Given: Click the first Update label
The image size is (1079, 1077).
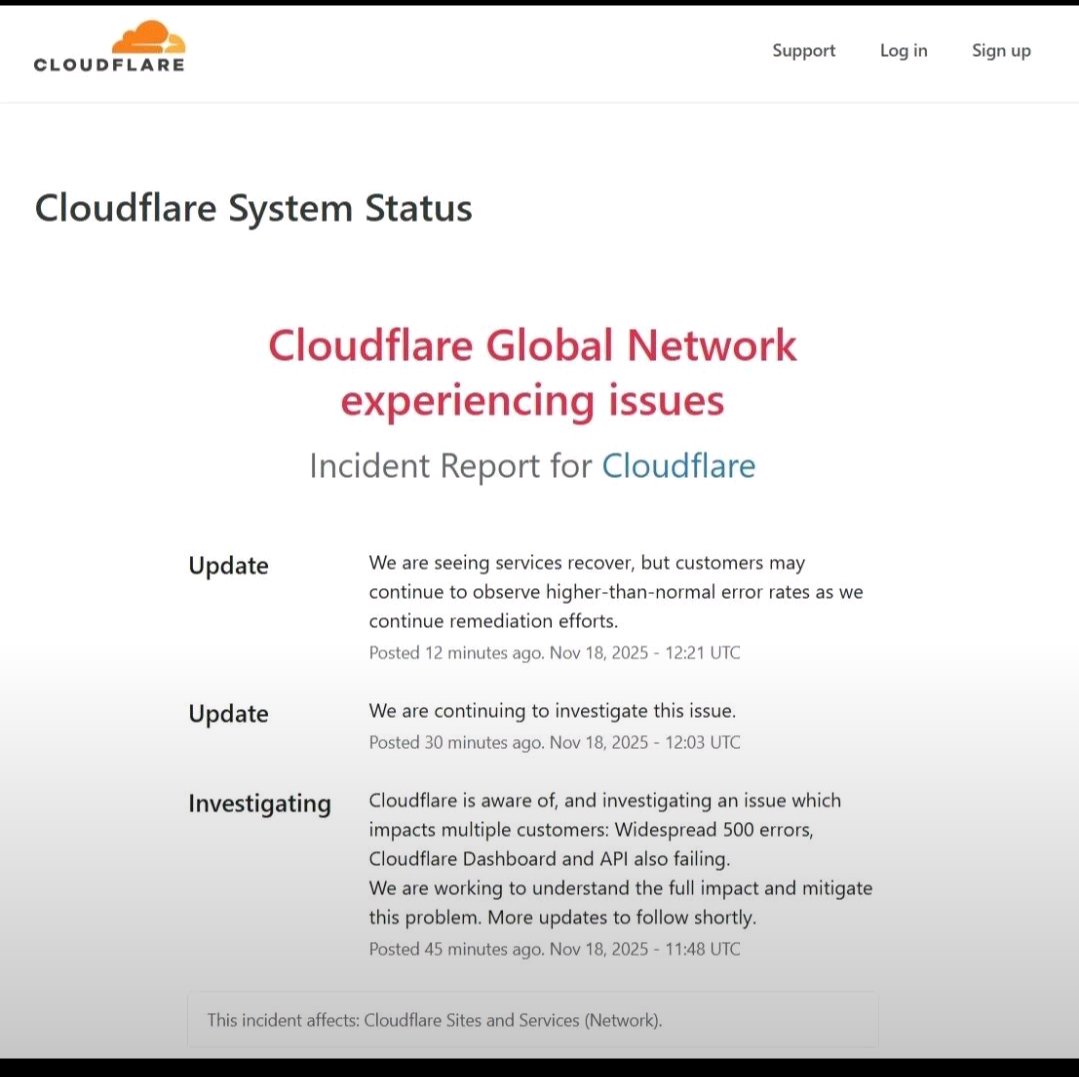Looking at the screenshot, I should (x=228, y=566).
